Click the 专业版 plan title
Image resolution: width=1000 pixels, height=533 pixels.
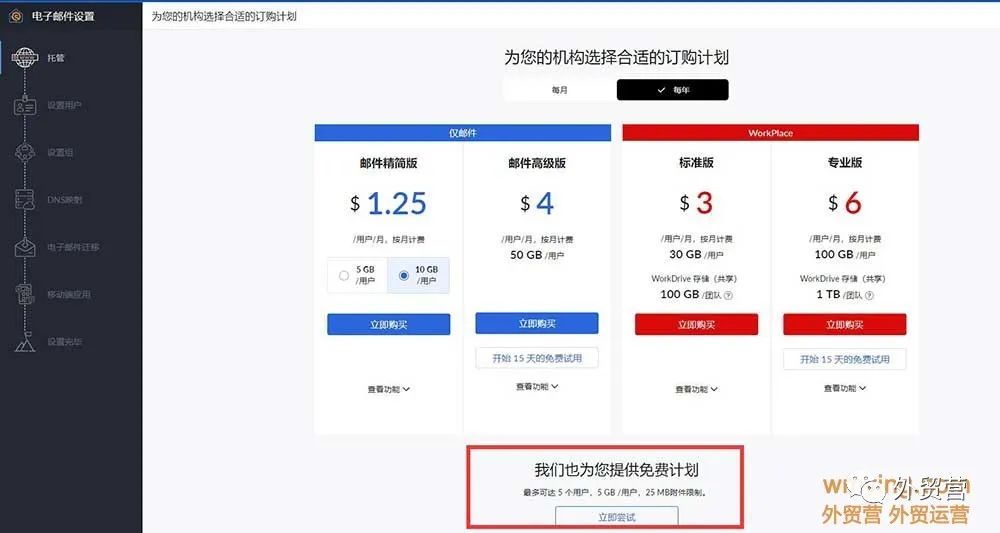point(845,163)
